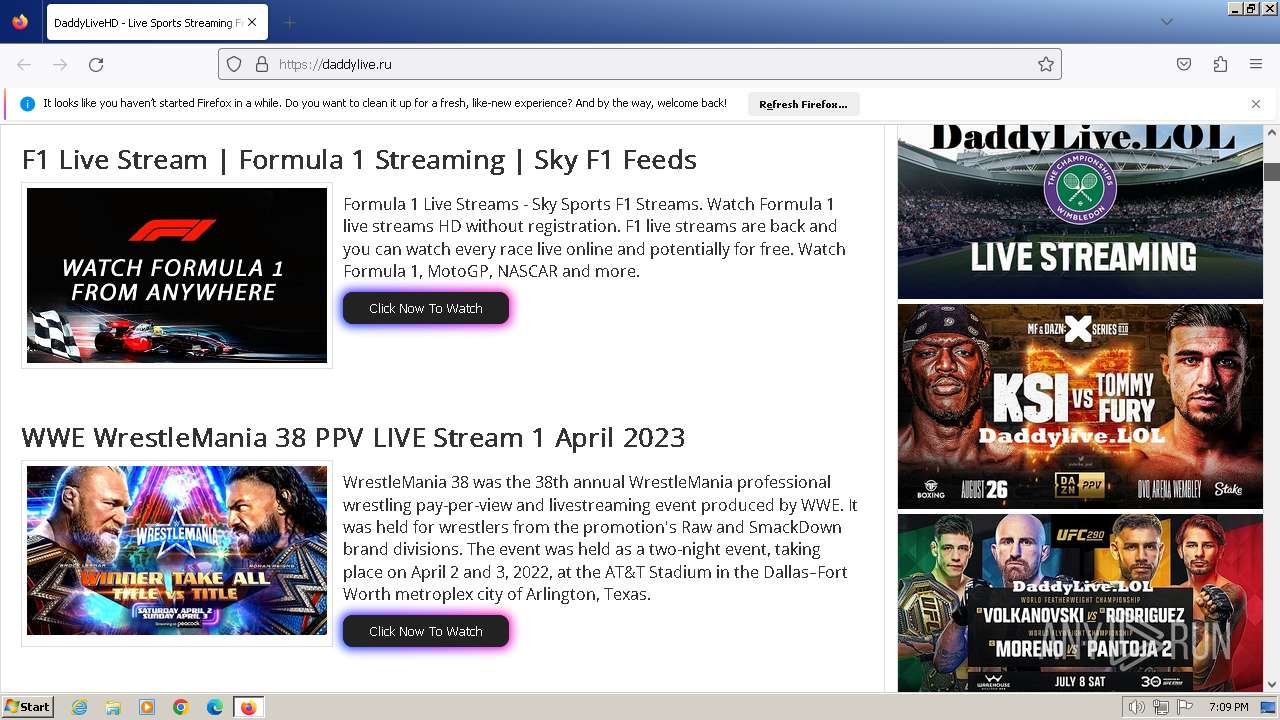
Task: Click the WrestleMania thumbnail image
Action: click(177, 550)
